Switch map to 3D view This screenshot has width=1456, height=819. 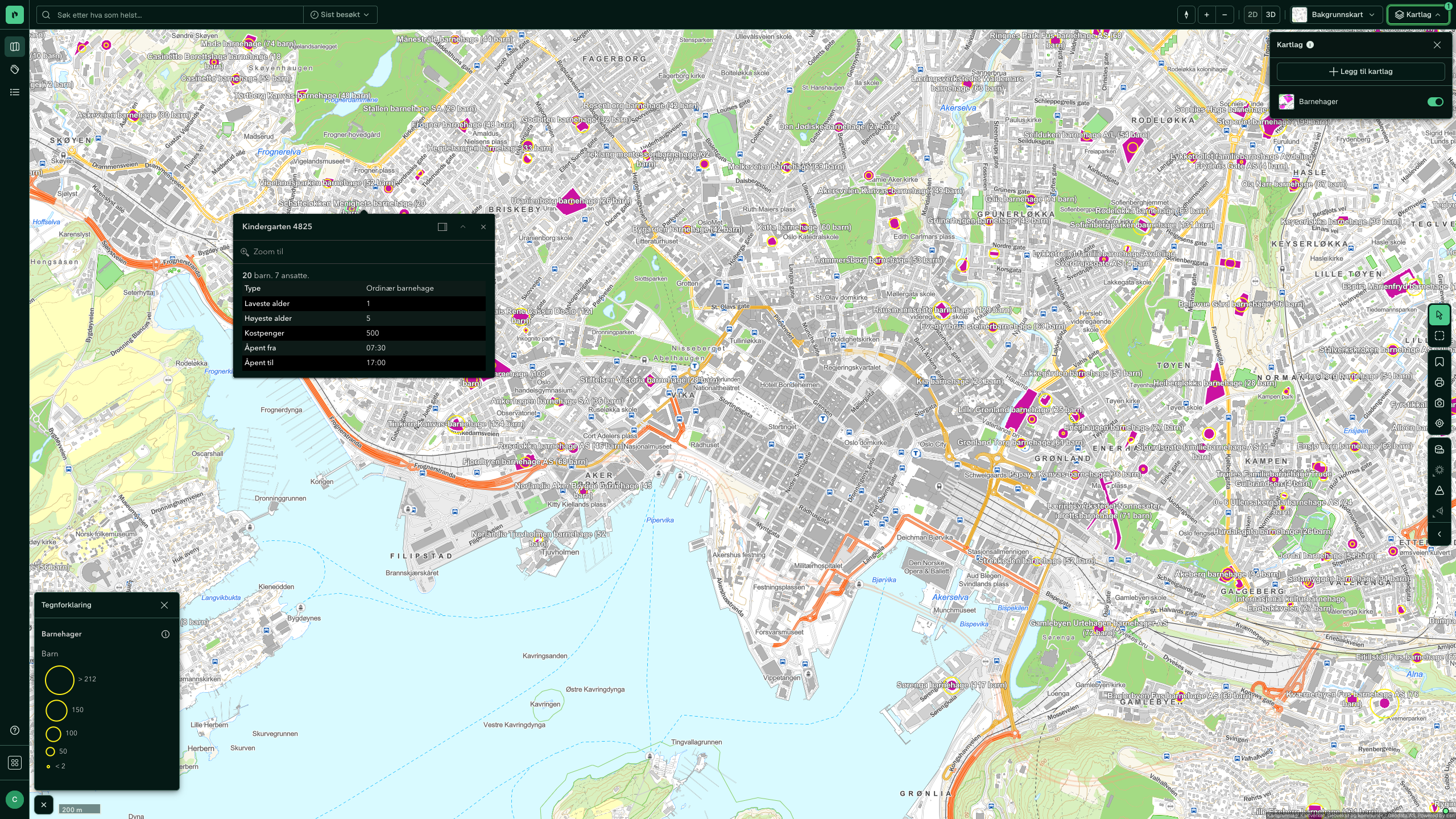coord(1271,15)
